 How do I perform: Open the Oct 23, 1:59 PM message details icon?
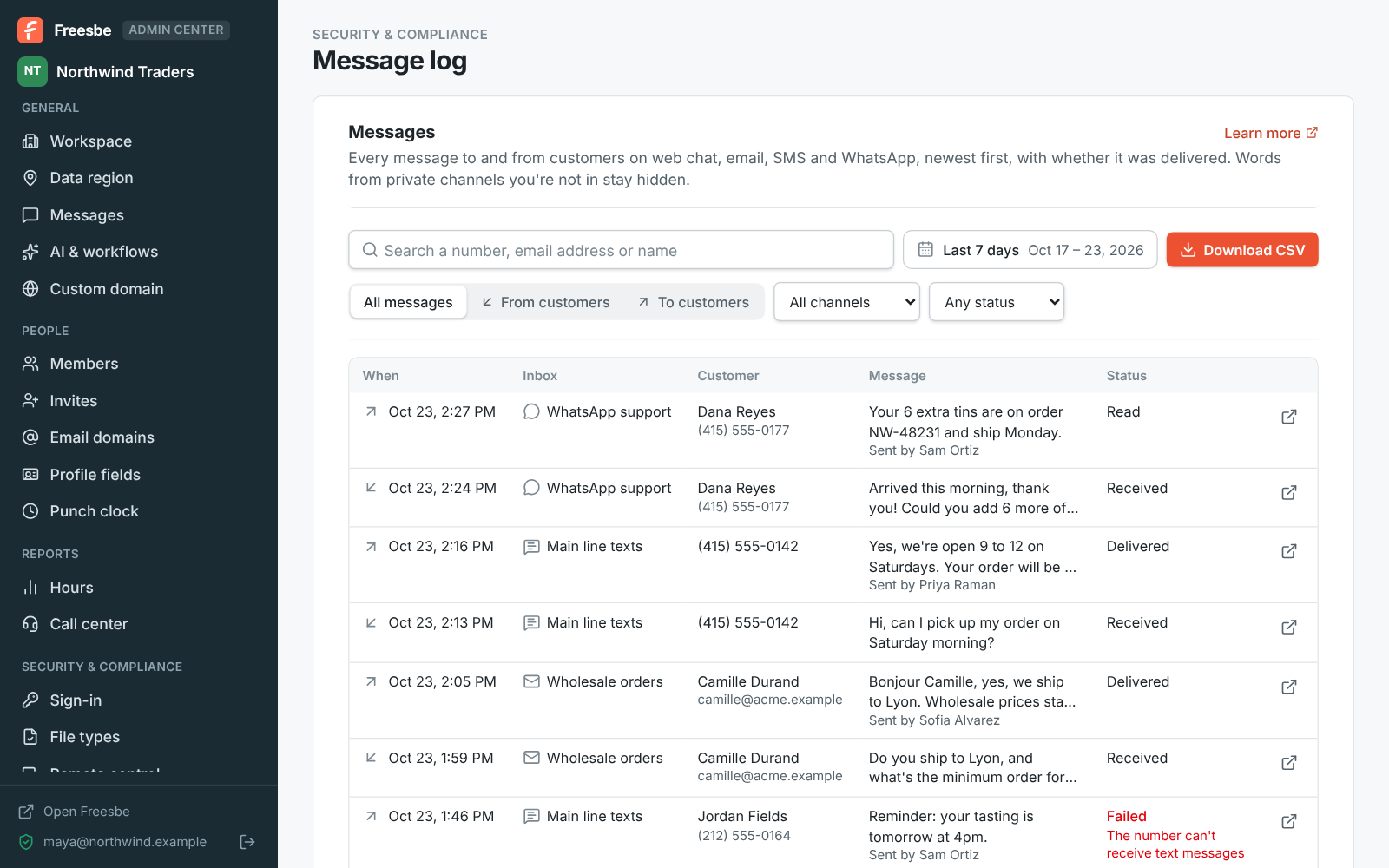pos(1289,763)
